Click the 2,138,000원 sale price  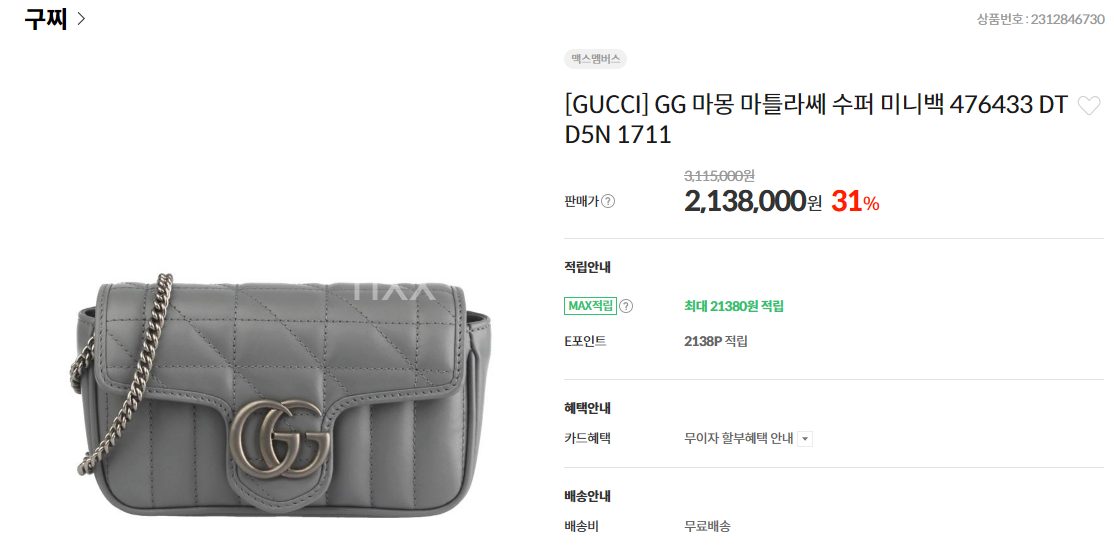click(x=753, y=202)
